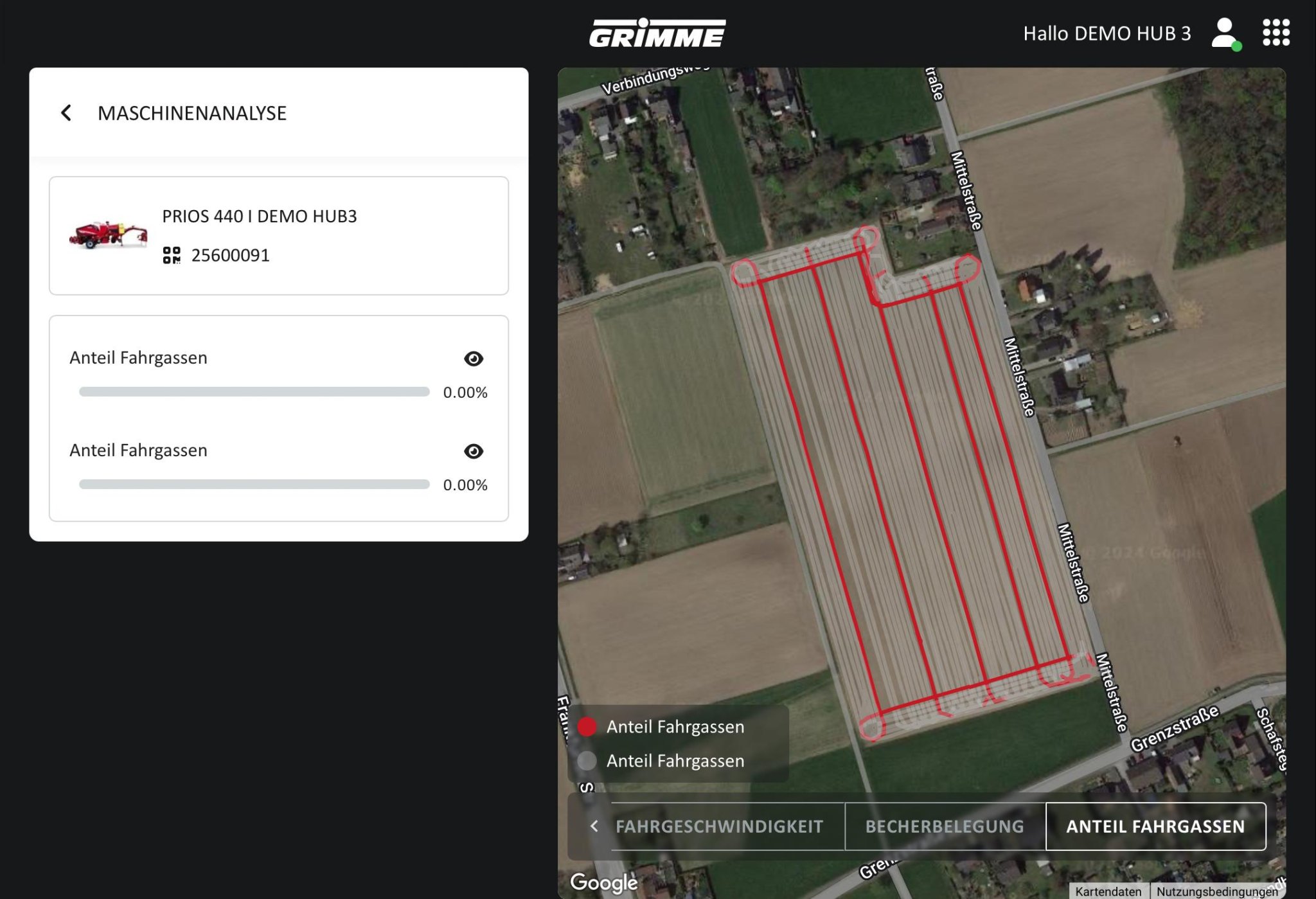This screenshot has width=1316, height=899.
Task: Click the red PRIOS 440 machine thumbnail
Action: click(108, 235)
